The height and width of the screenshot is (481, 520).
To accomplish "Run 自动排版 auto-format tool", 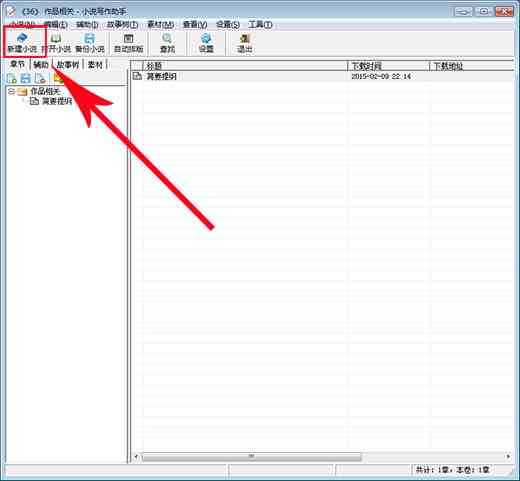I will [128, 42].
